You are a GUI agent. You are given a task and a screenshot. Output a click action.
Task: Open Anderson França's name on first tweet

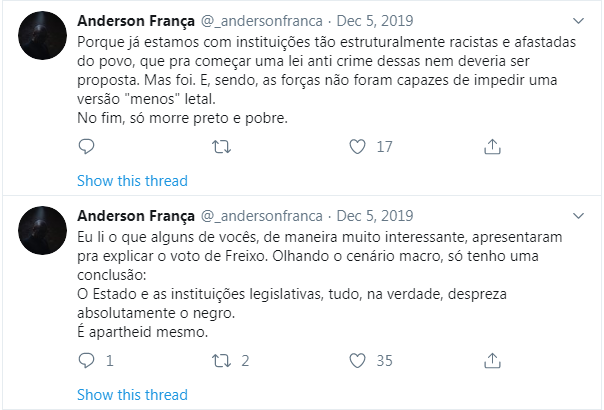click(135, 21)
